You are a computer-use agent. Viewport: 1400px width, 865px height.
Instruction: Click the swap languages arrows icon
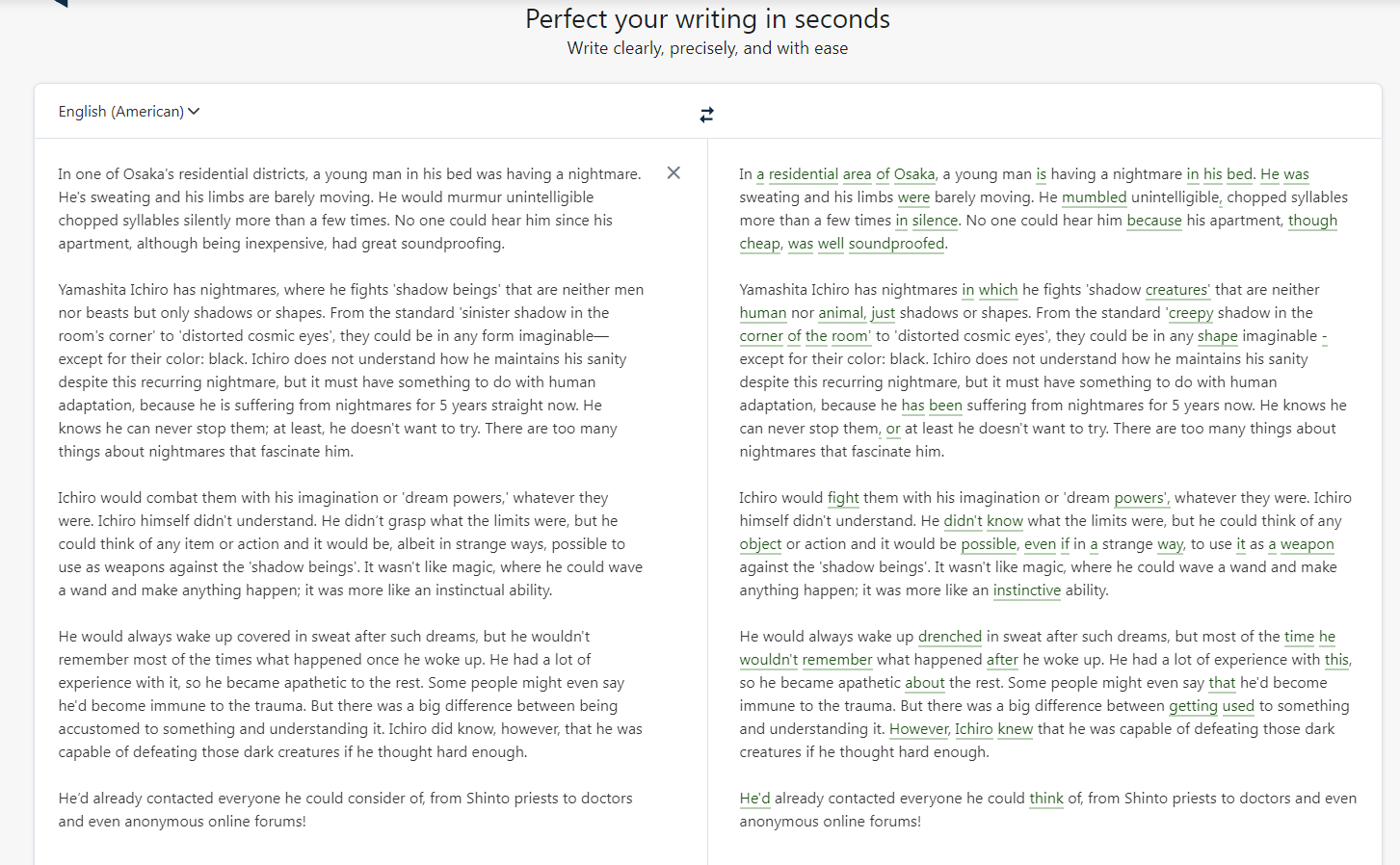706,115
